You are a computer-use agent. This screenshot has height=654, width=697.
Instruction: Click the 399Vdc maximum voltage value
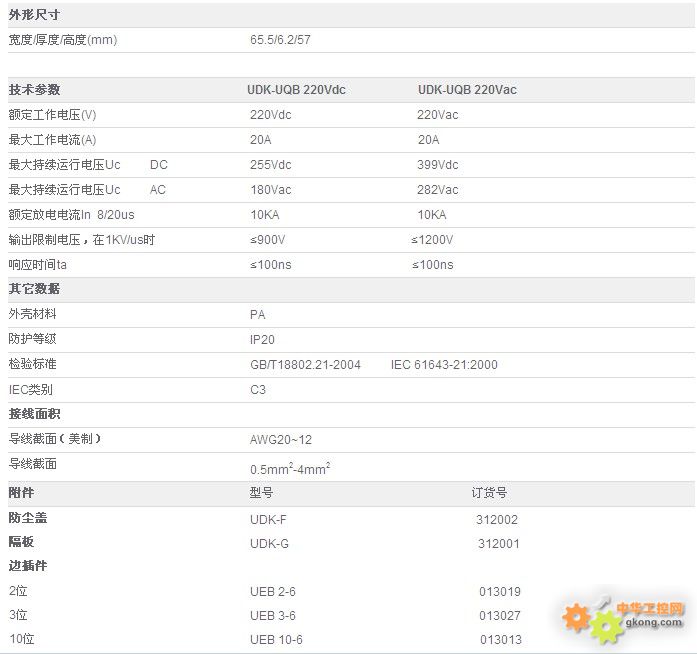438,165
